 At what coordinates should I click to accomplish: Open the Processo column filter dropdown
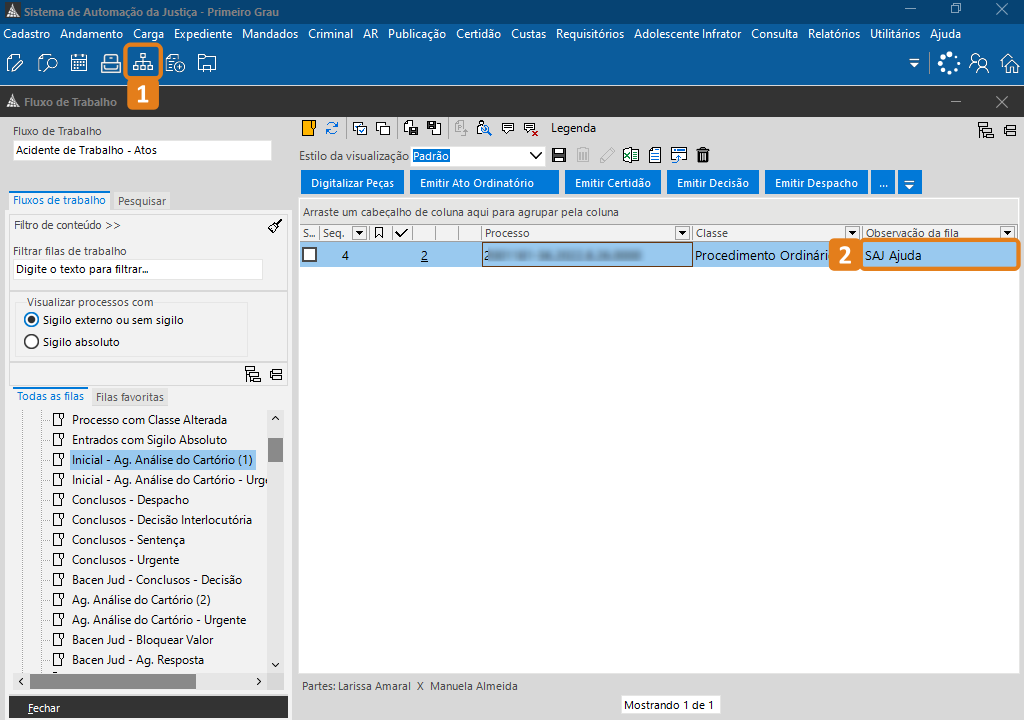pos(682,233)
